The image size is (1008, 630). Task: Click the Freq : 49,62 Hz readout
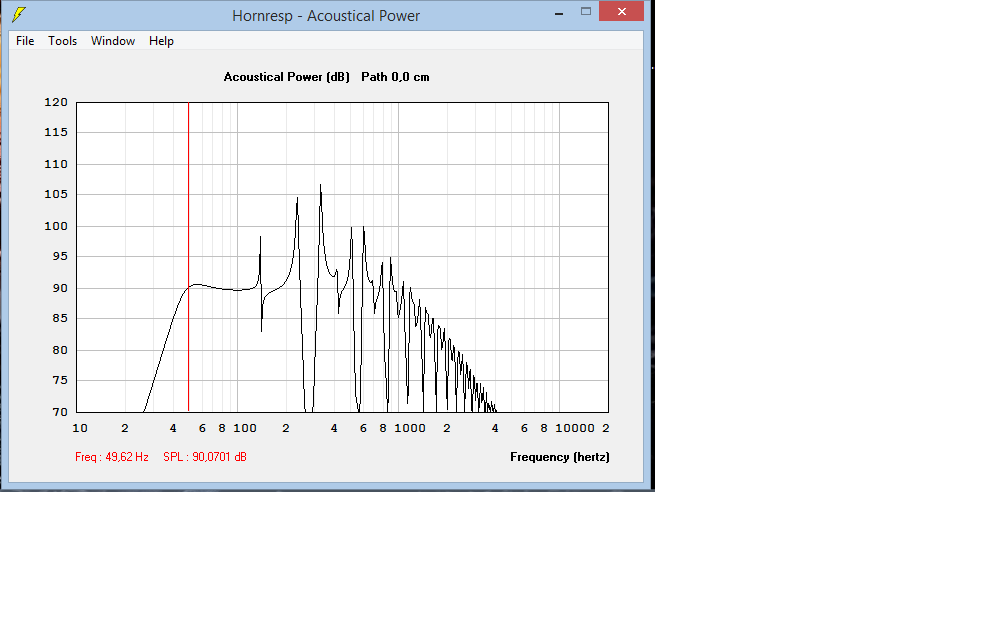[x=112, y=457]
